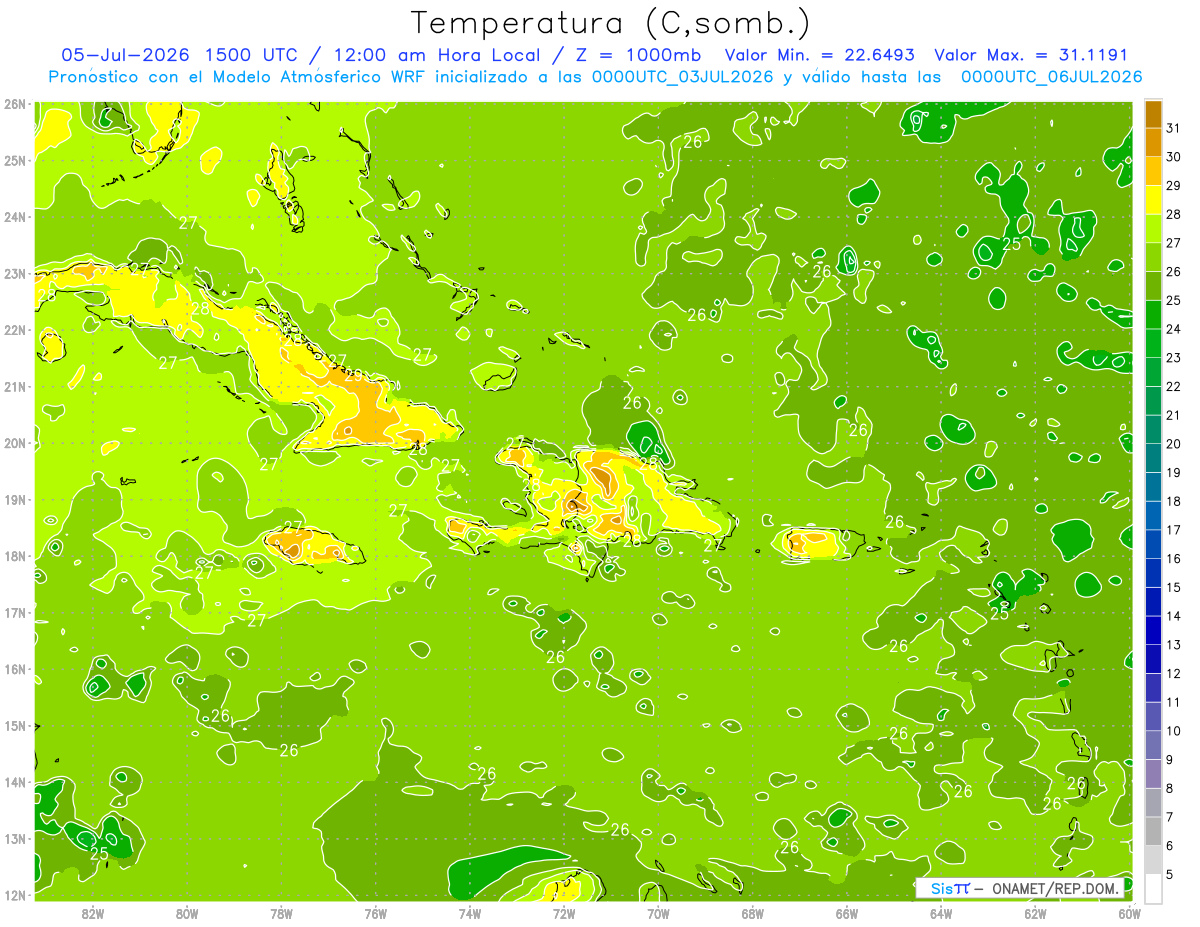1200x927 pixels.
Task: Click the "0000UTC_06JUL2026" valid-until time
Action: [x=1051, y=76]
